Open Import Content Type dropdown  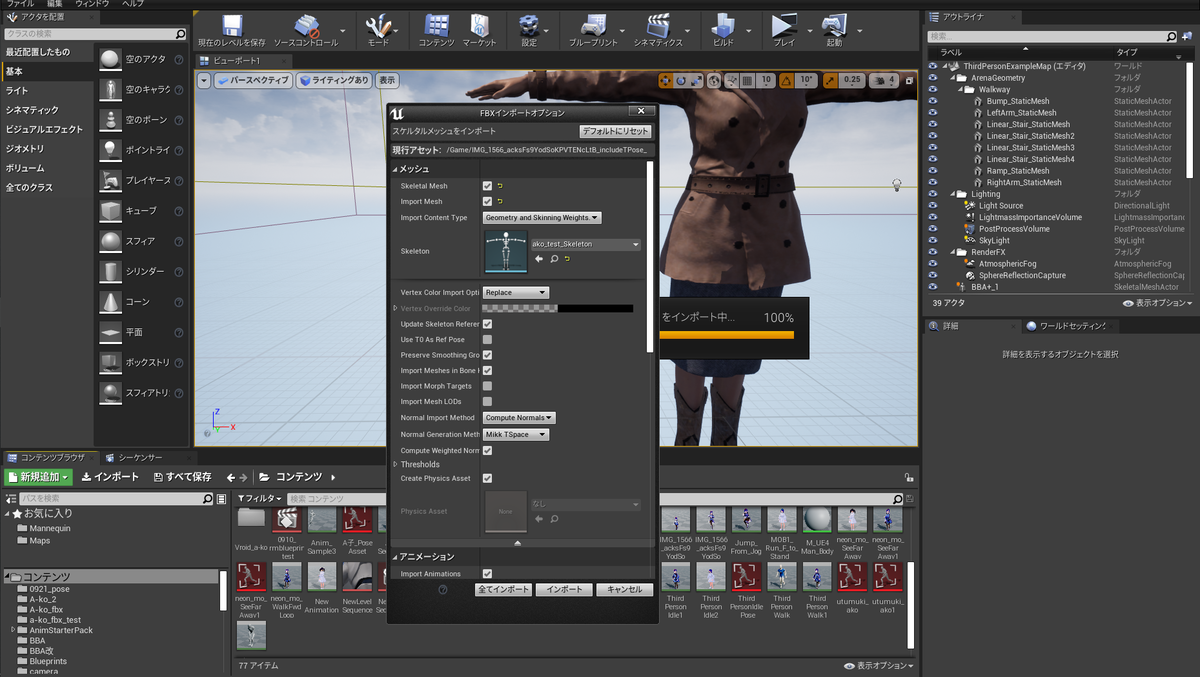click(542, 218)
